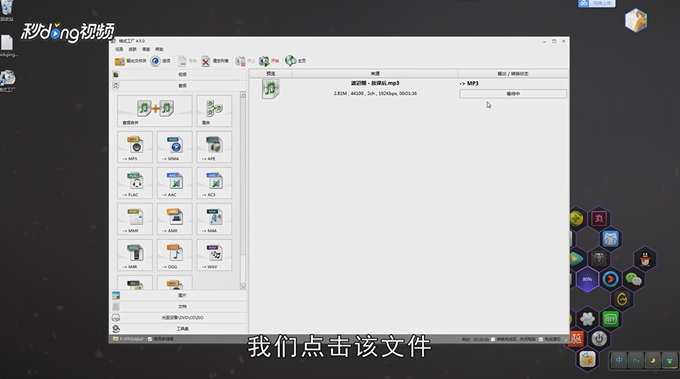This screenshot has height=379, width=680.
Task: Open the output path link in status bar
Action: coord(131,339)
